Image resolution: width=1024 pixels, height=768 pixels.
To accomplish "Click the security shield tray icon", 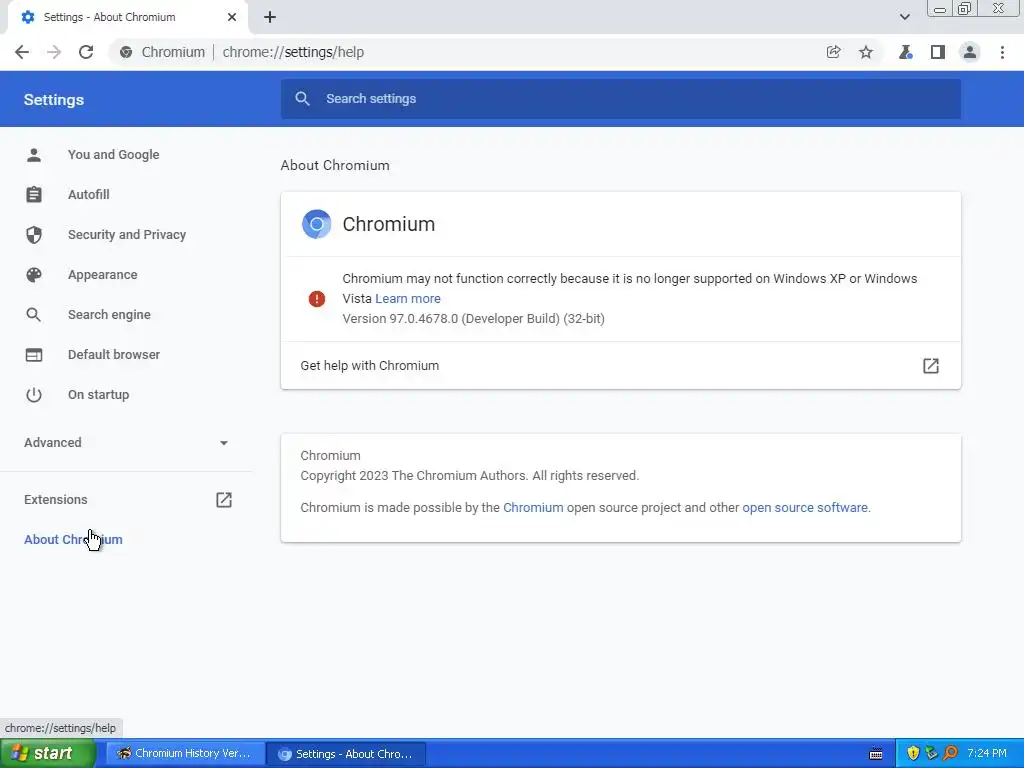I will tap(913, 754).
